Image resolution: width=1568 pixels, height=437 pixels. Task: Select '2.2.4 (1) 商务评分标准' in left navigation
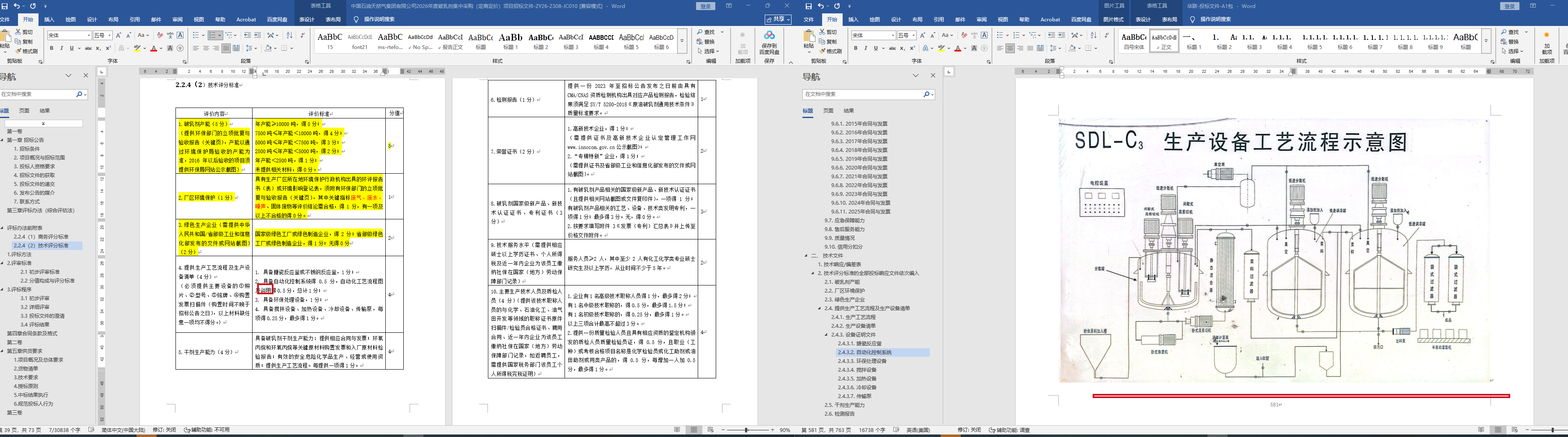tap(41, 237)
